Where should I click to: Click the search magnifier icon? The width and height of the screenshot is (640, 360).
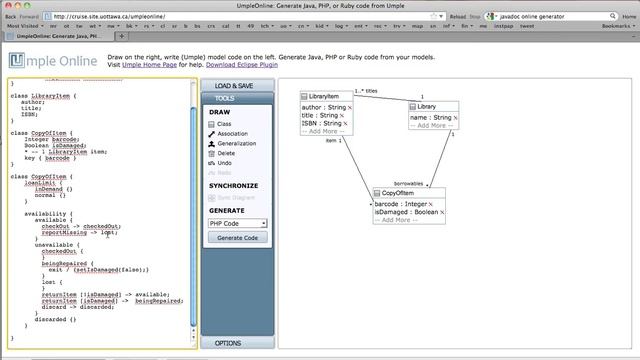coord(613,16)
